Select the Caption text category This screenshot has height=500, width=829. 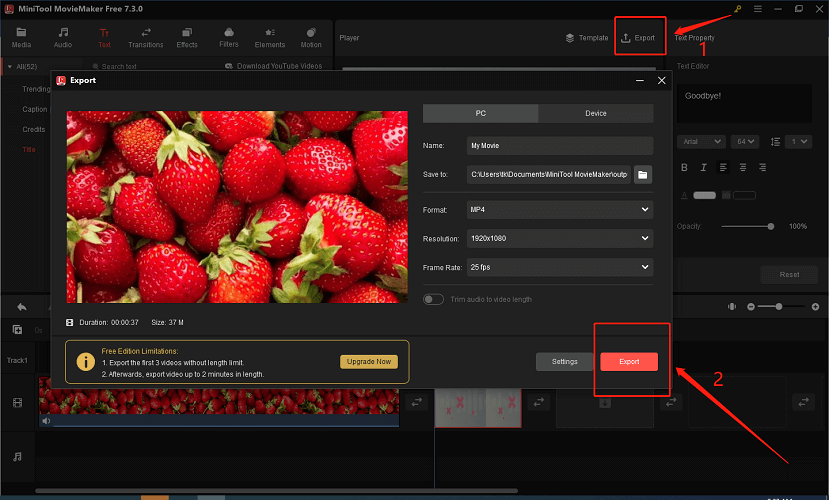coord(34,109)
